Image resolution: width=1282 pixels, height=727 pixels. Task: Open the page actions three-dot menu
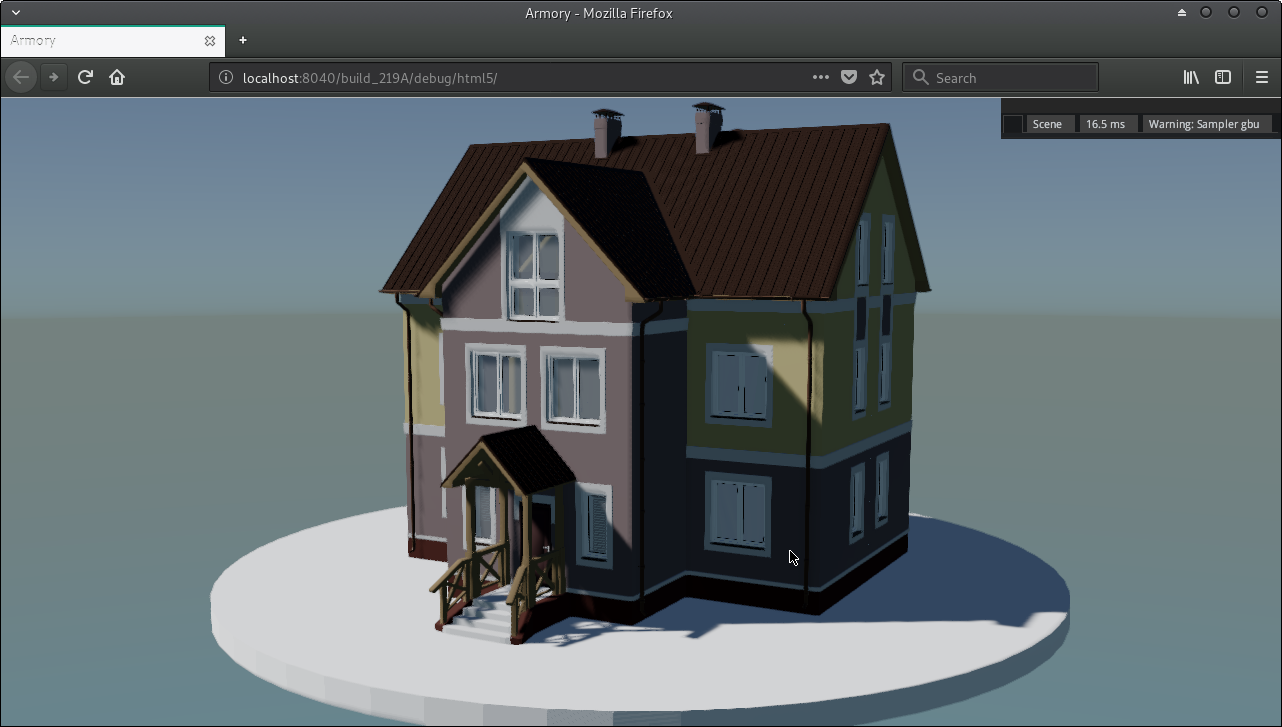pyautogui.click(x=820, y=77)
